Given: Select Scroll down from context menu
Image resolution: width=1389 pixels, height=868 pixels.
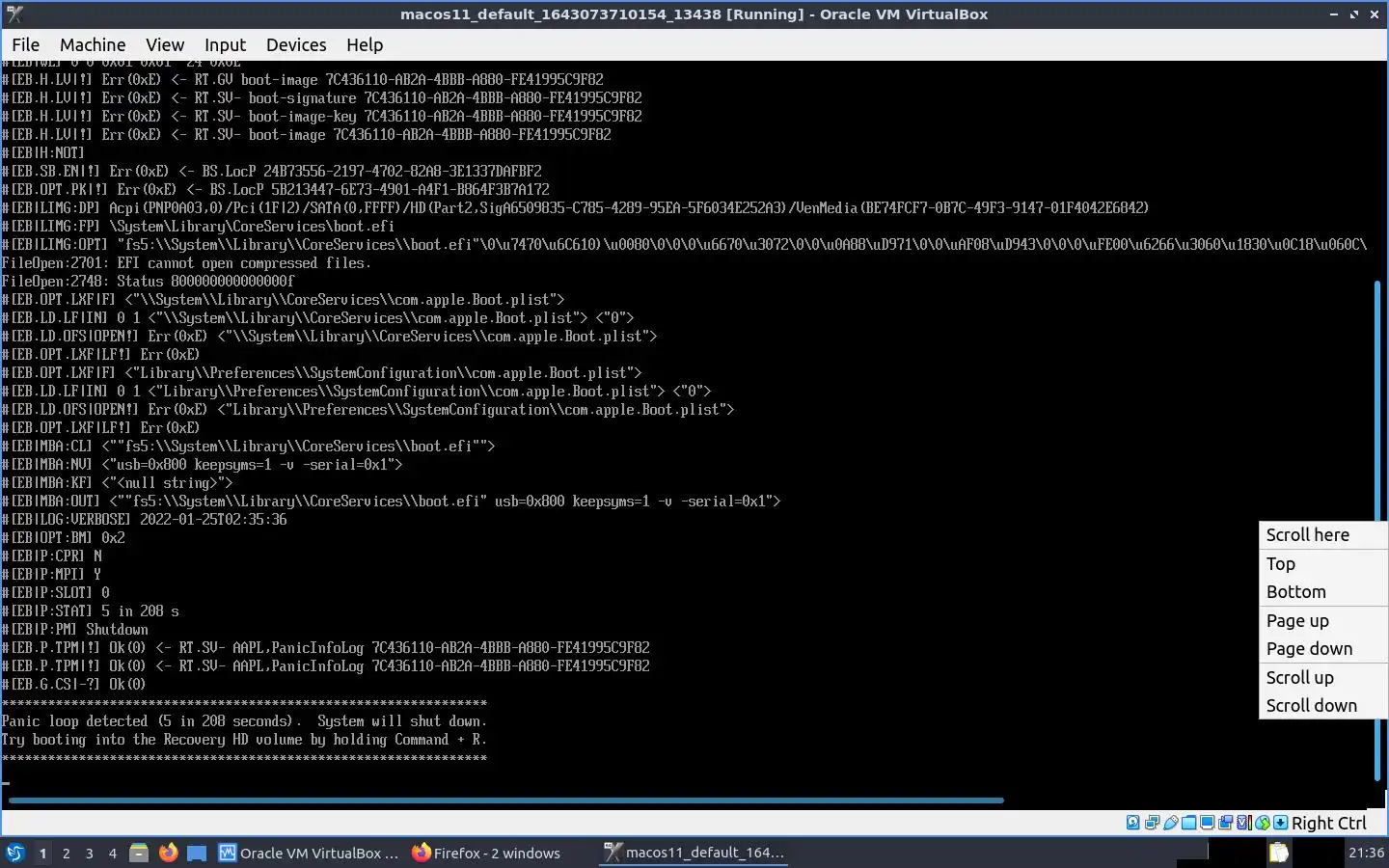Looking at the screenshot, I should pyautogui.click(x=1323, y=706).
